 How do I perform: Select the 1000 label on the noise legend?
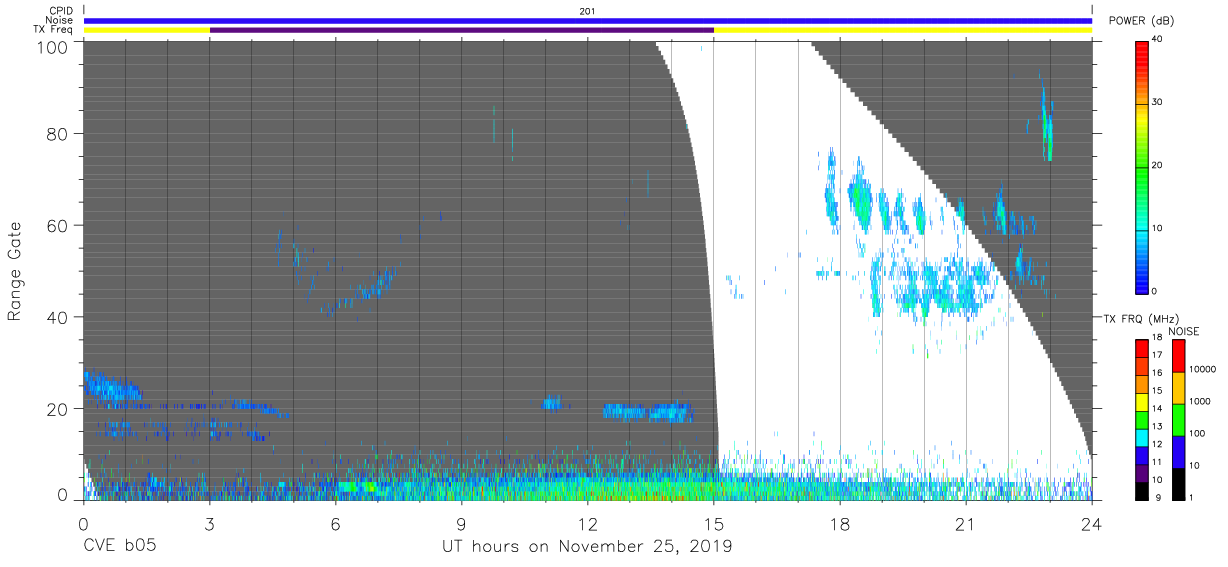[x=1199, y=401]
